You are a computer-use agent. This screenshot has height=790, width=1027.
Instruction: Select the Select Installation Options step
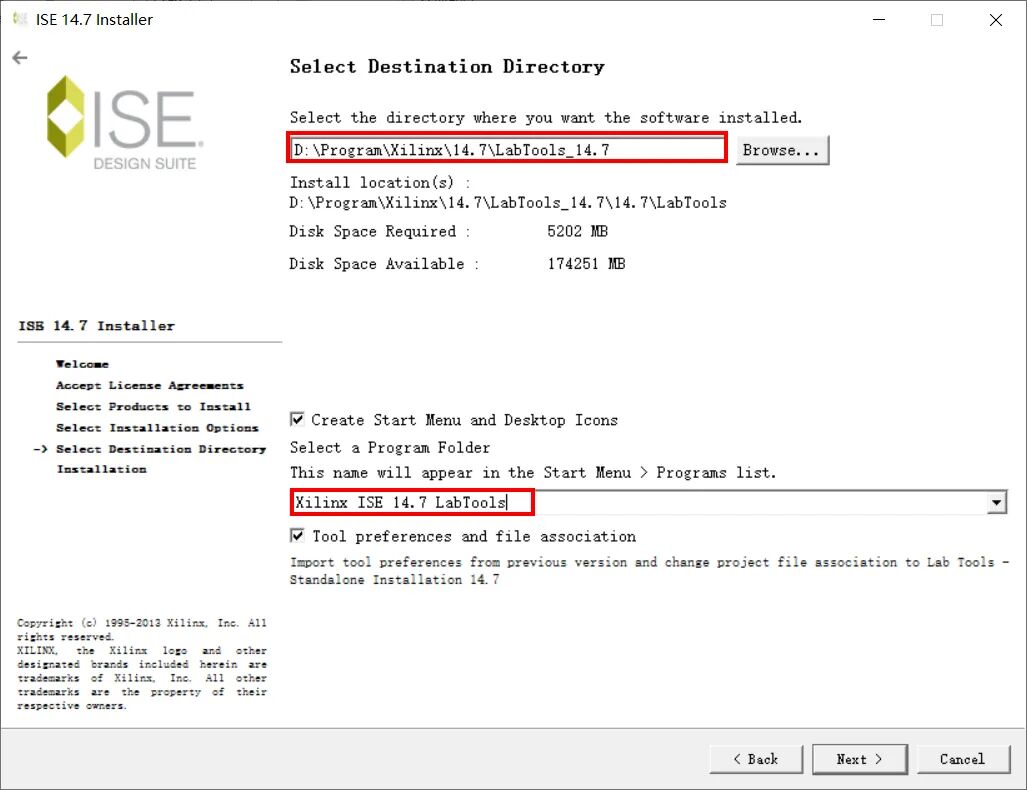157,428
